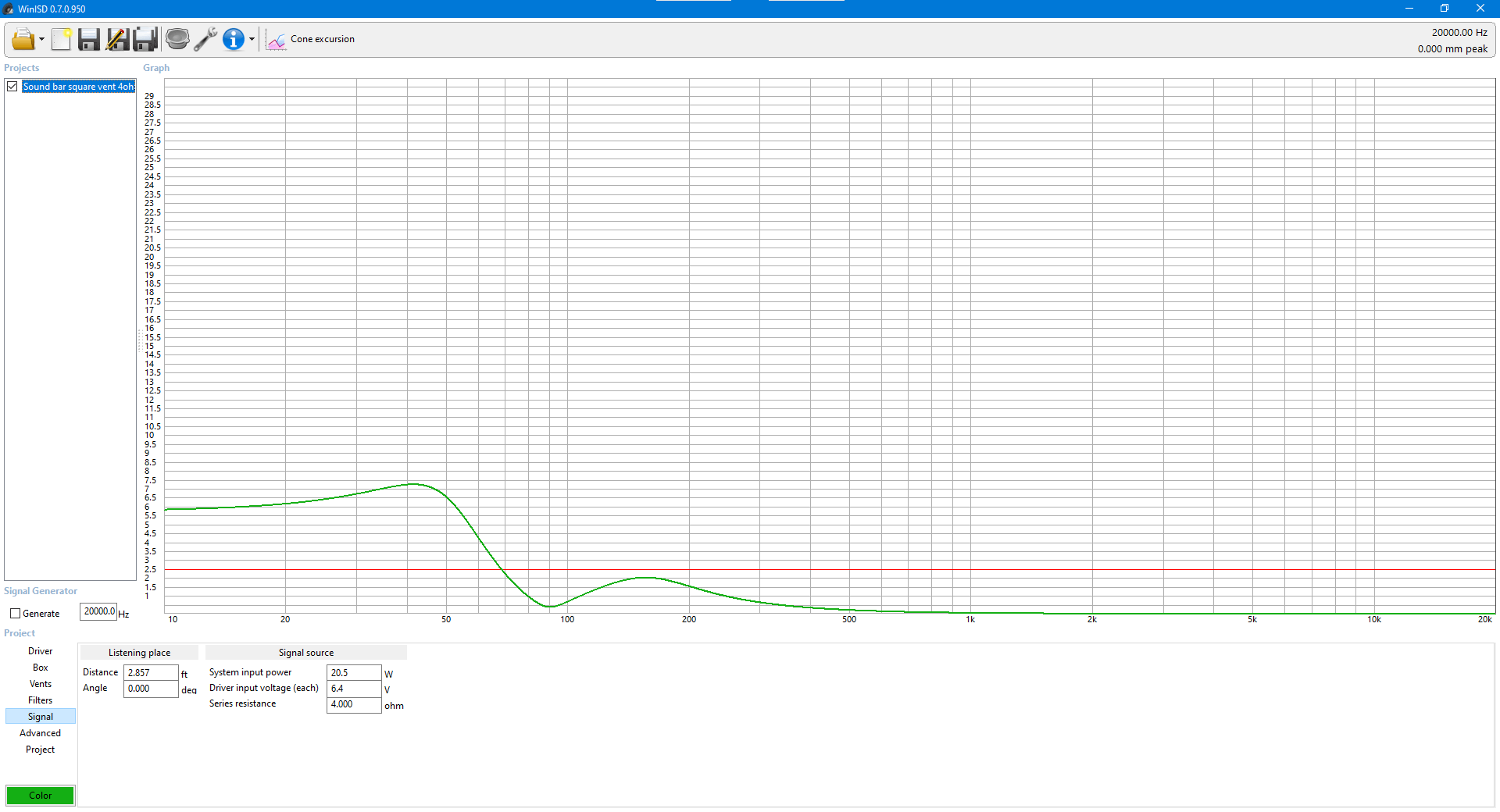The width and height of the screenshot is (1500, 812).
Task: Click the blue info icon
Action: [x=233, y=39]
